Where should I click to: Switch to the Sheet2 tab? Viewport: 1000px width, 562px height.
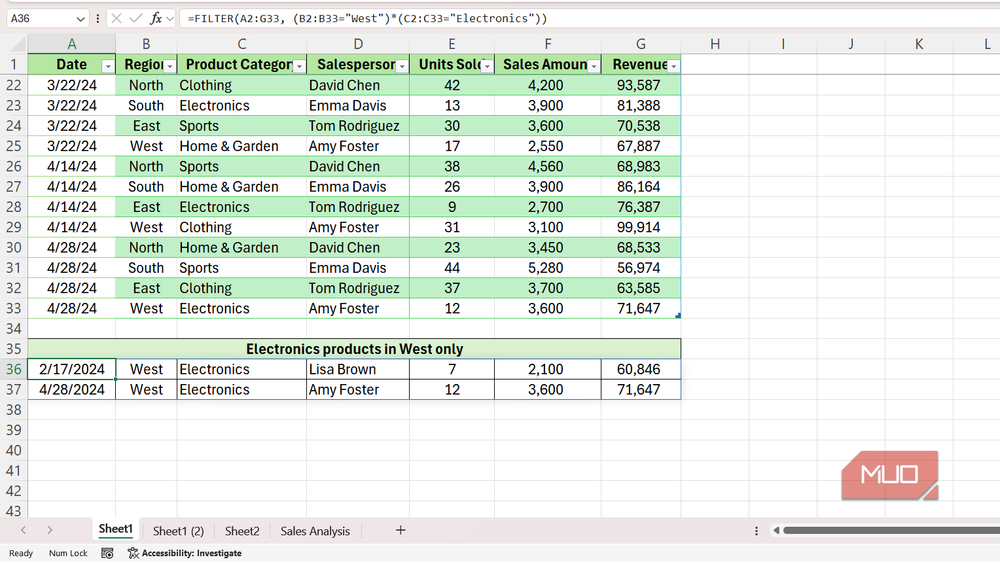point(242,531)
